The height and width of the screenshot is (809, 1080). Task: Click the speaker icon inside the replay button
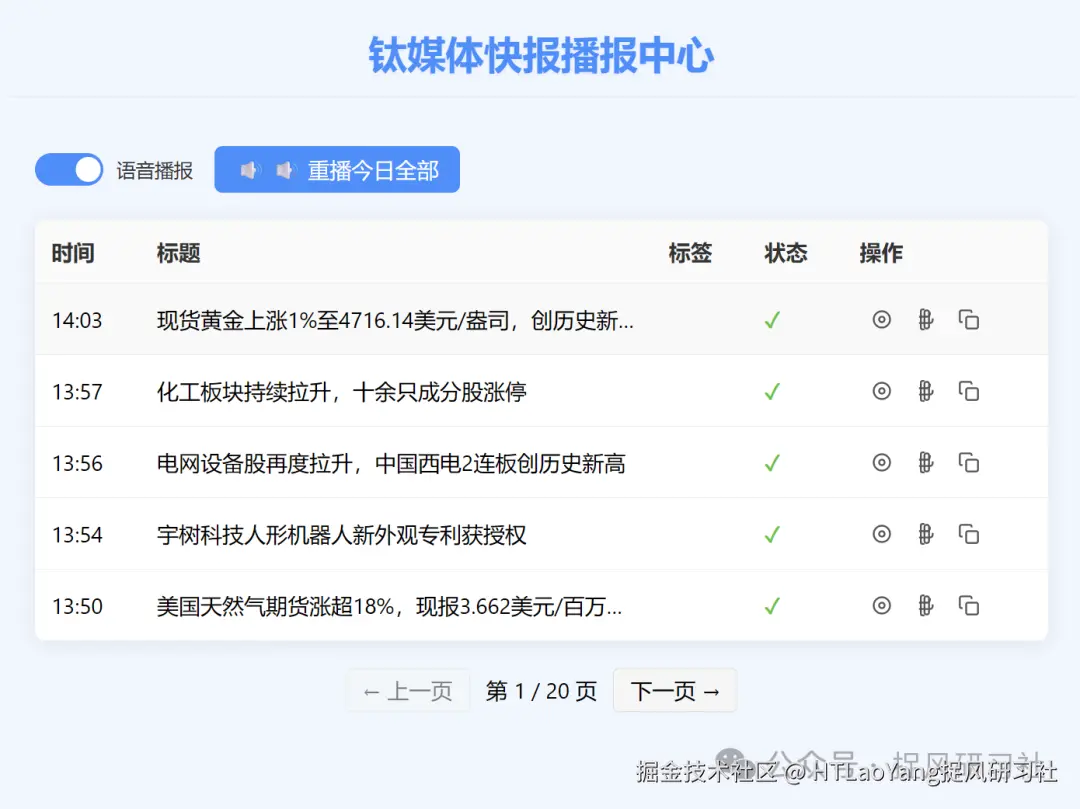click(x=248, y=169)
